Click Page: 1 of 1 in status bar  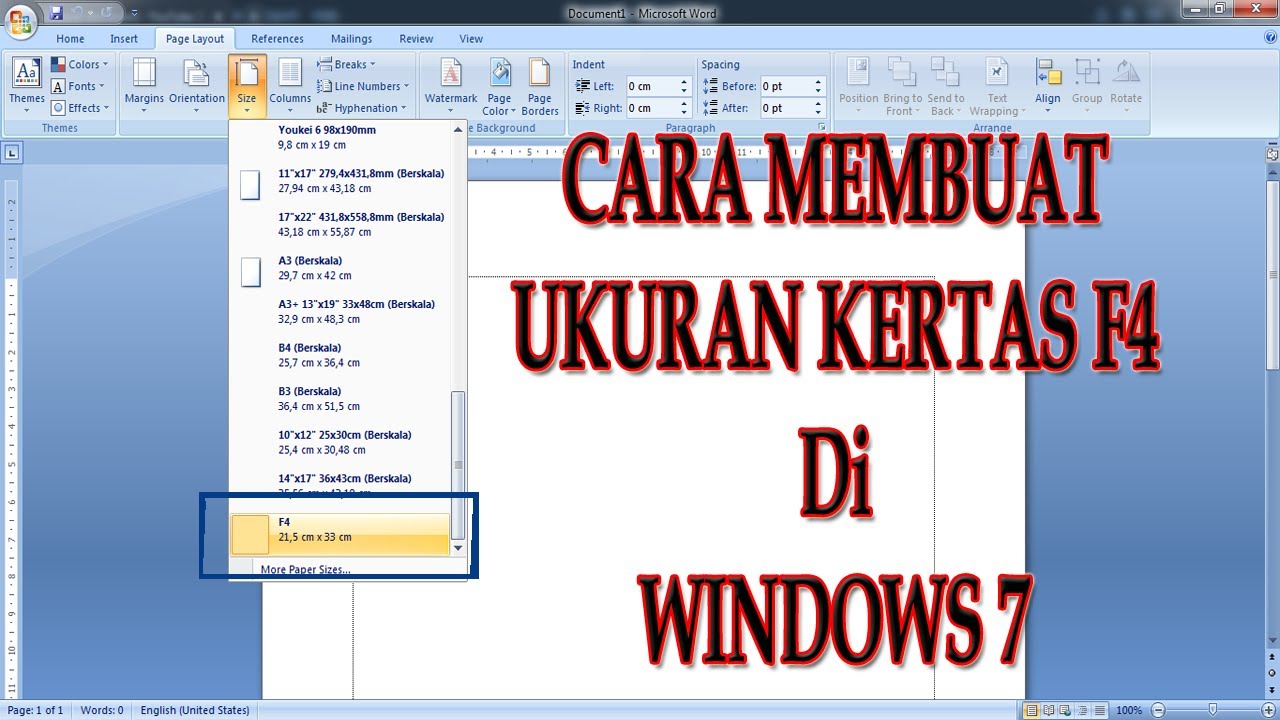[35, 710]
